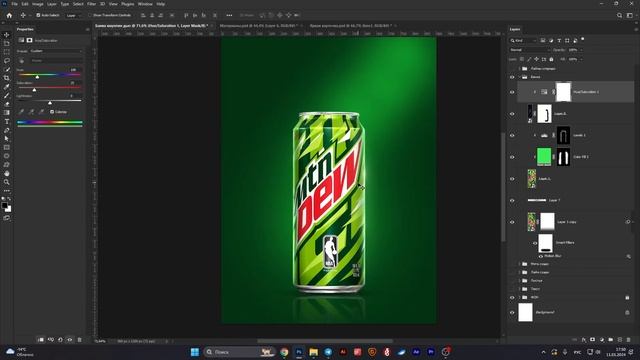Toggle Properties panel layer visibility eye icon
The width and height of the screenshot is (640, 360).
tap(70, 340)
